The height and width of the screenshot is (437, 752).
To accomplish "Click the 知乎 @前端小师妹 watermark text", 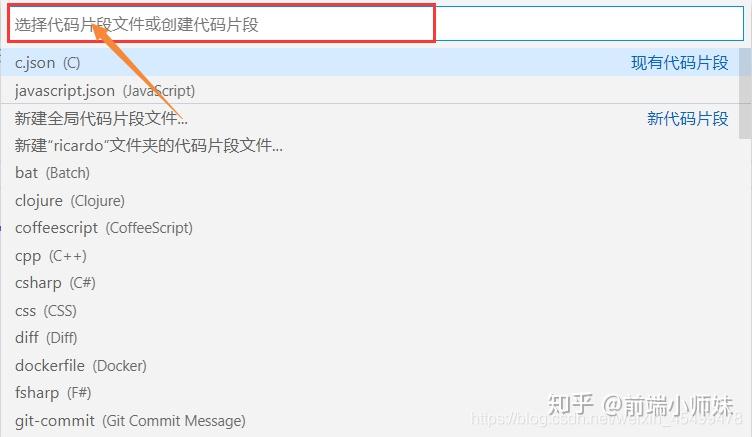I will (641, 404).
